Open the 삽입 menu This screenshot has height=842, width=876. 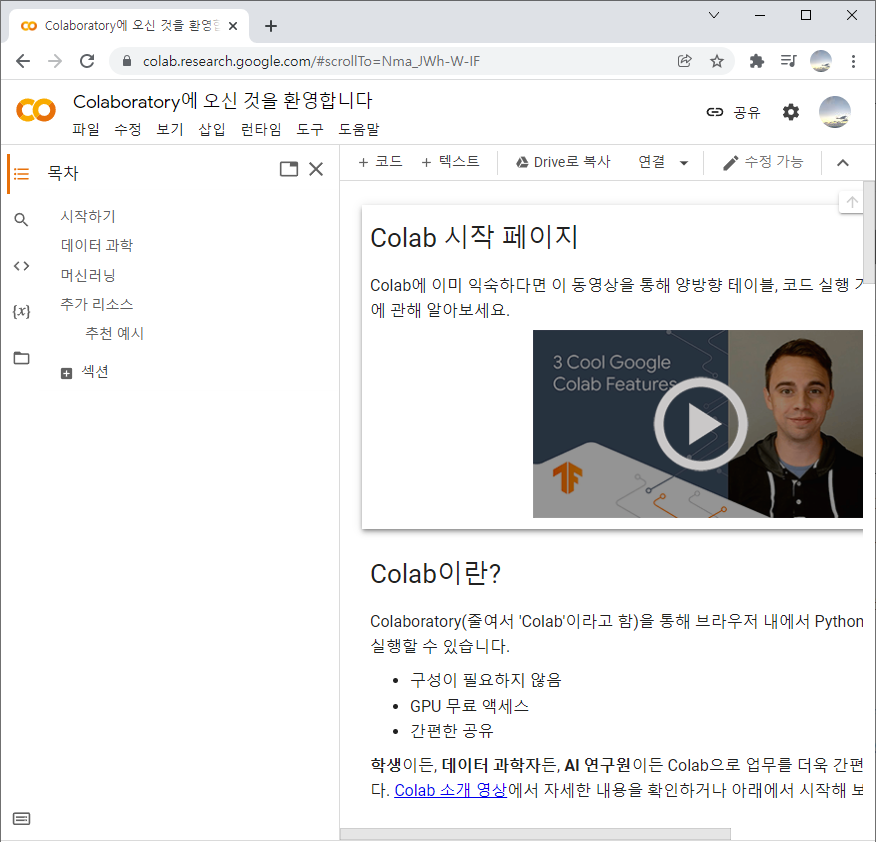pyautogui.click(x=212, y=129)
